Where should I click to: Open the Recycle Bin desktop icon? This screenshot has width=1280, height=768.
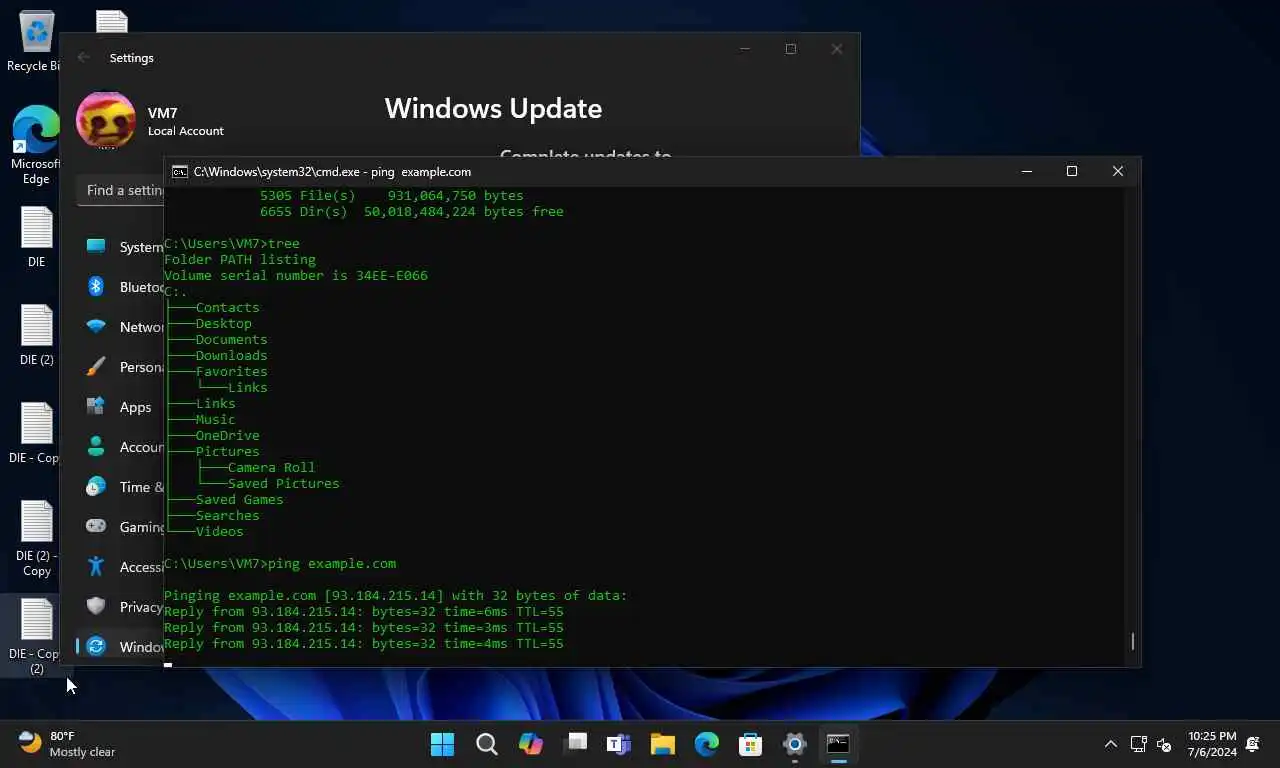click(x=36, y=41)
